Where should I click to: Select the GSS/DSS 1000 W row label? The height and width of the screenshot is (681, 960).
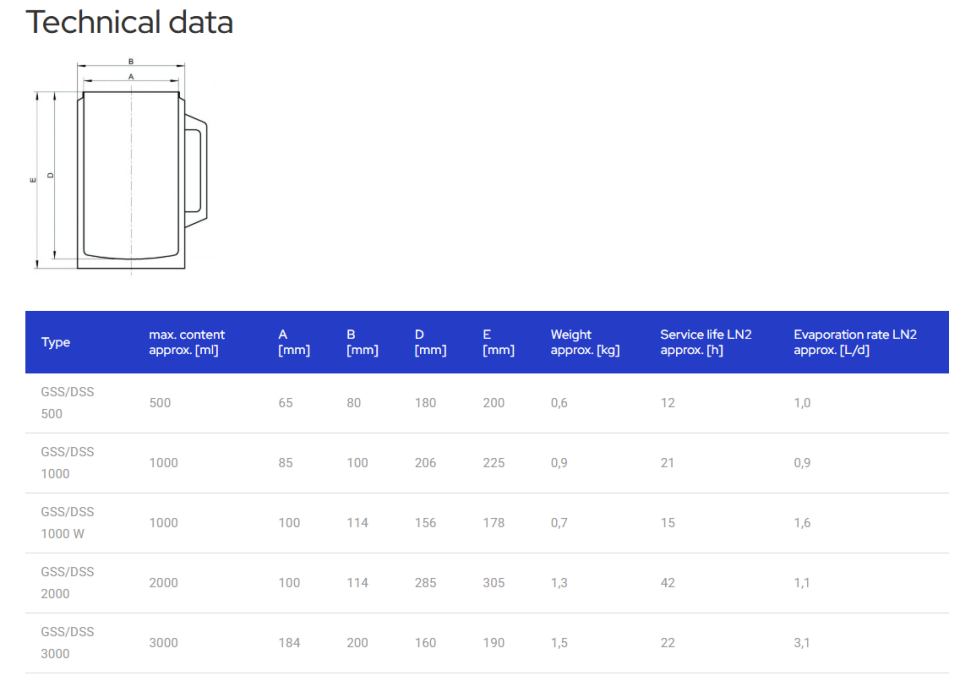(67, 523)
